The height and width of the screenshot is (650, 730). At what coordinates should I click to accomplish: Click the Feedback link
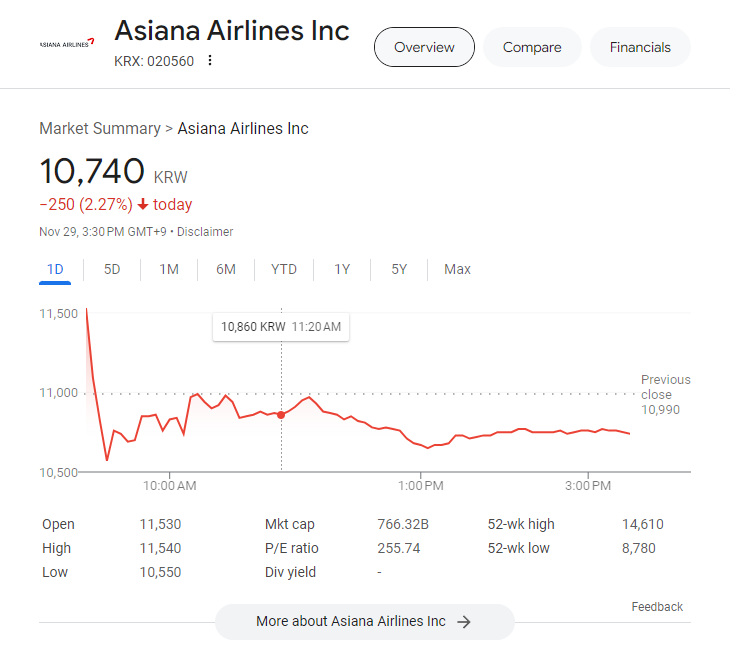(657, 607)
